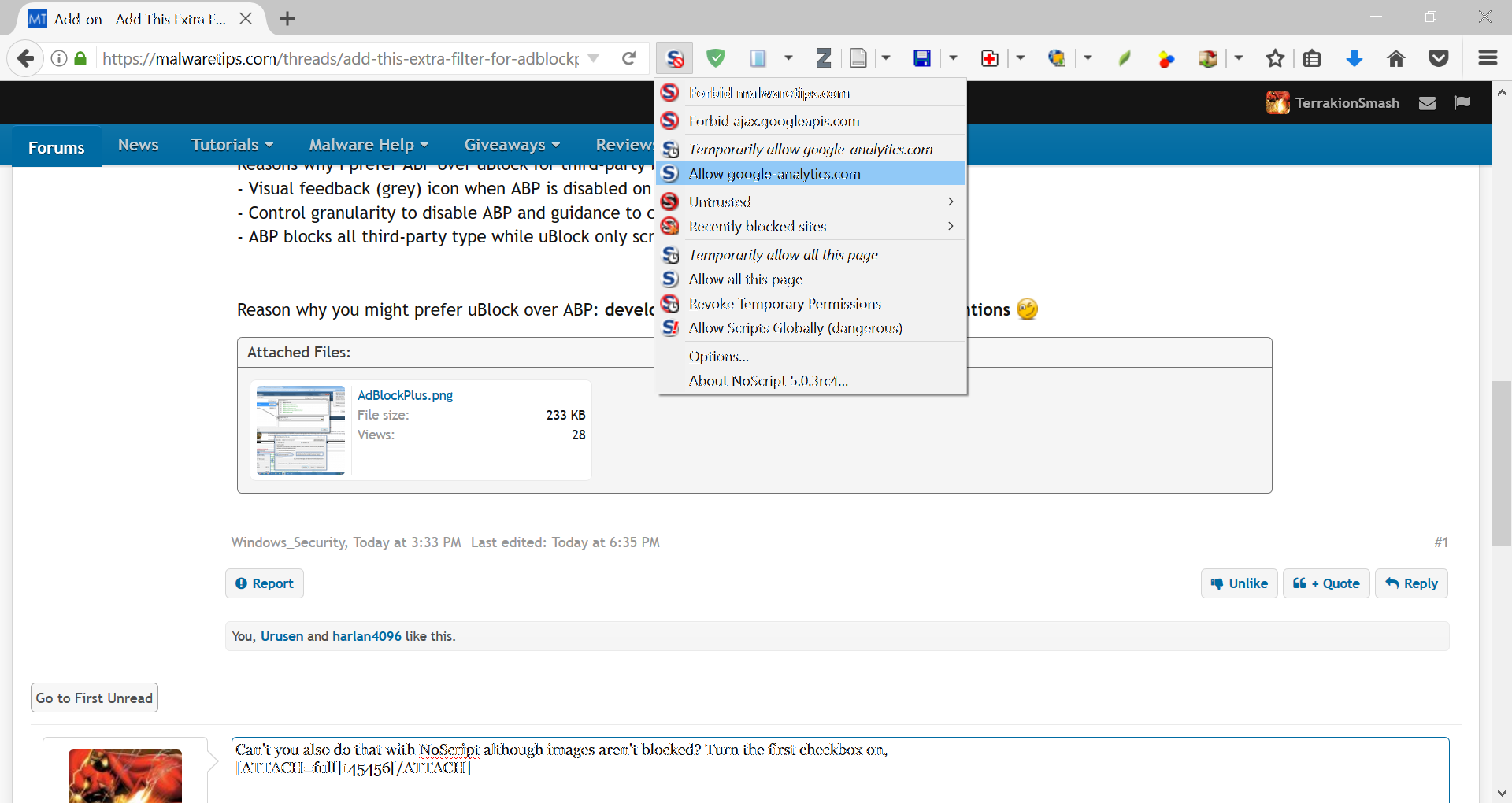The width and height of the screenshot is (1512, 803).
Task: Open a new browser tab
Action: point(287,18)
